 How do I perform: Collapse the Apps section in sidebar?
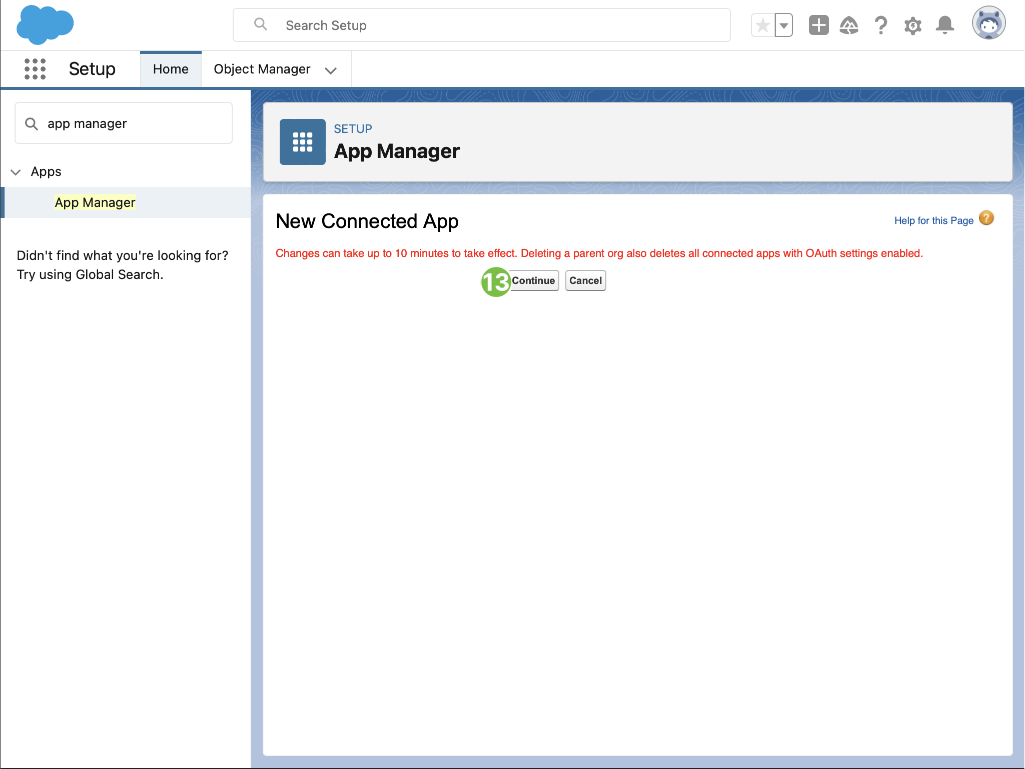point(16,172)
